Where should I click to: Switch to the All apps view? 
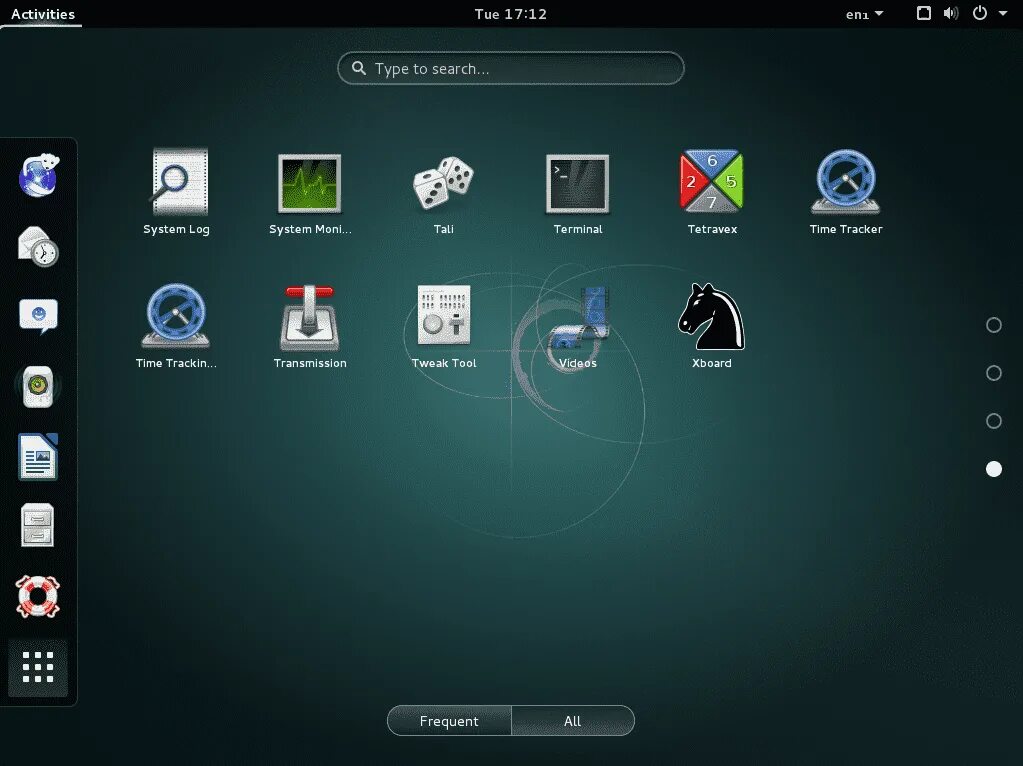click(x=572, y=721)
